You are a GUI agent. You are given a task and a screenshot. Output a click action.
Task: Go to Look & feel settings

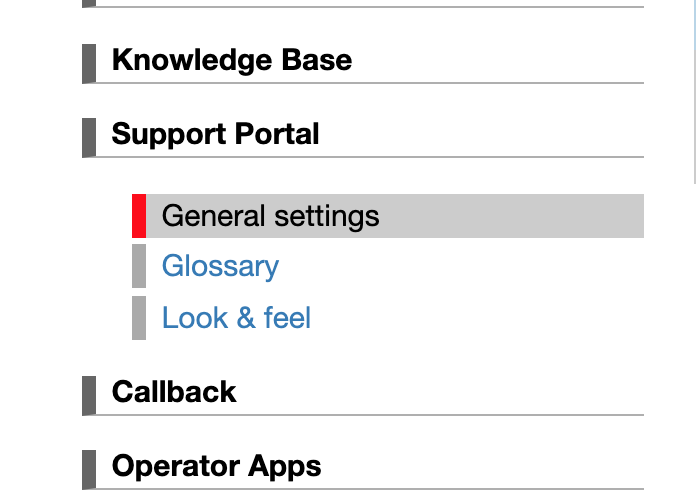(236, 318)
